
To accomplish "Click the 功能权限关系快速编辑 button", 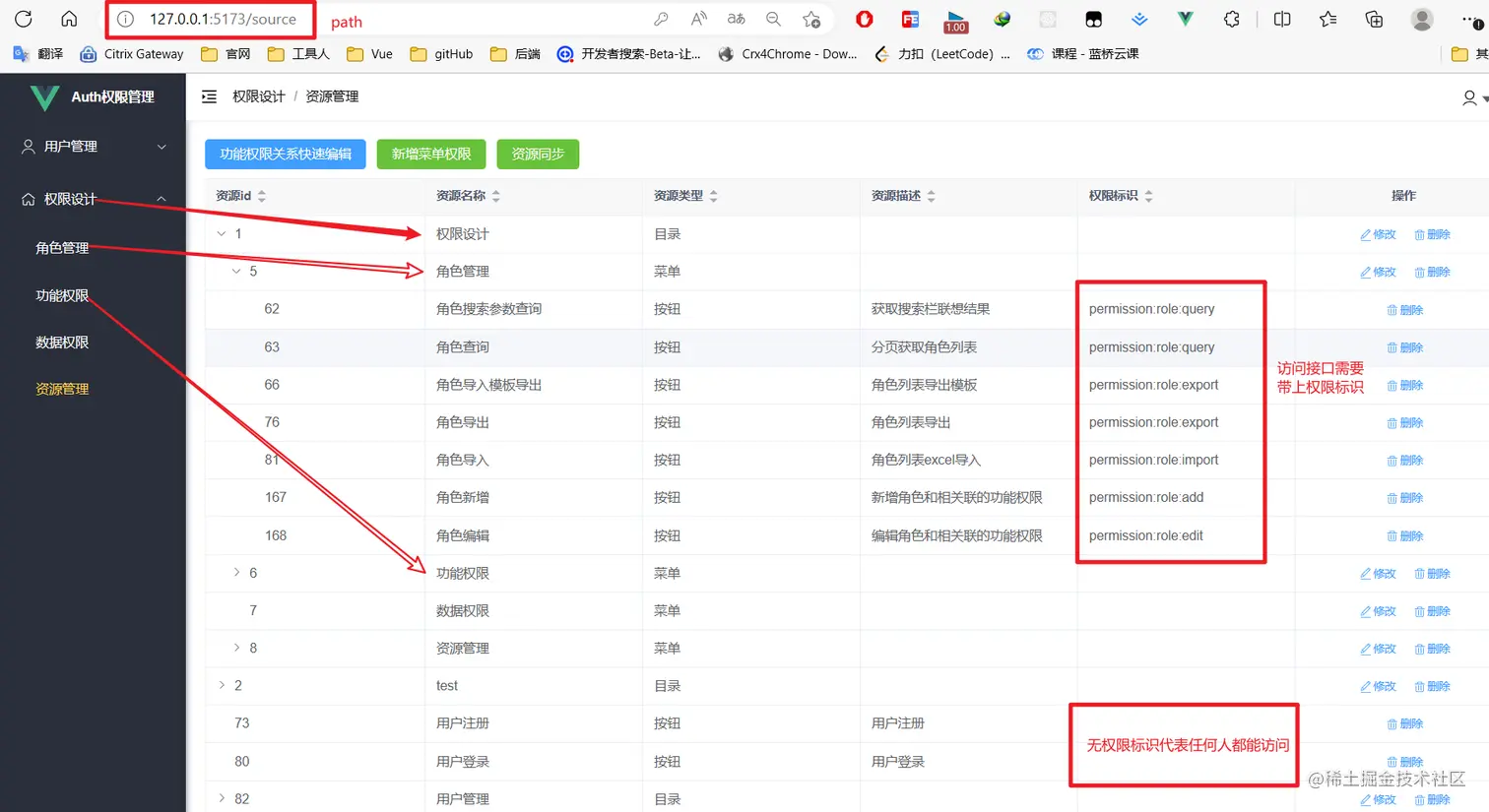I will tap(286, 154).
